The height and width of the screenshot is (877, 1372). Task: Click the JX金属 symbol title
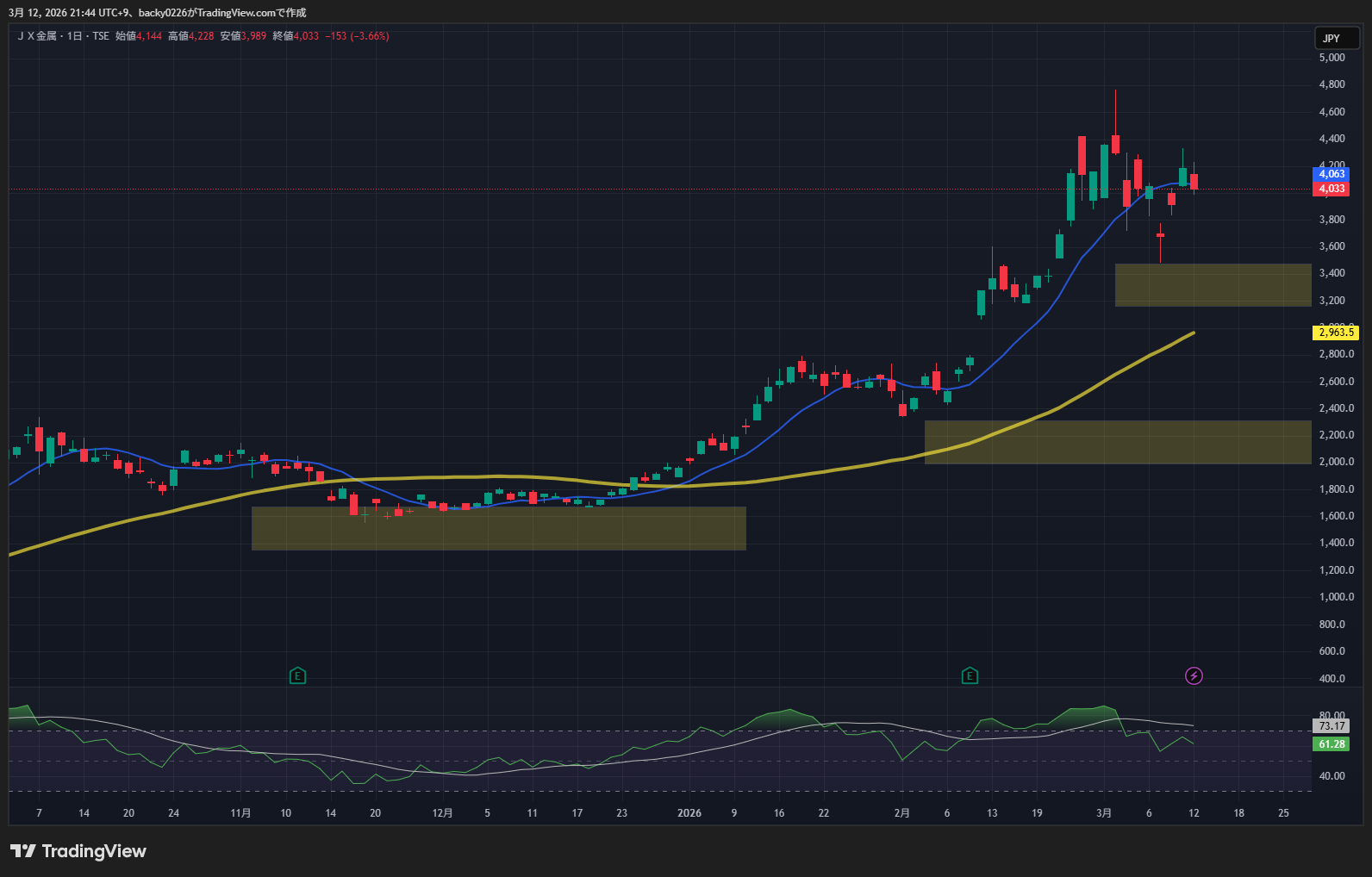37,36
